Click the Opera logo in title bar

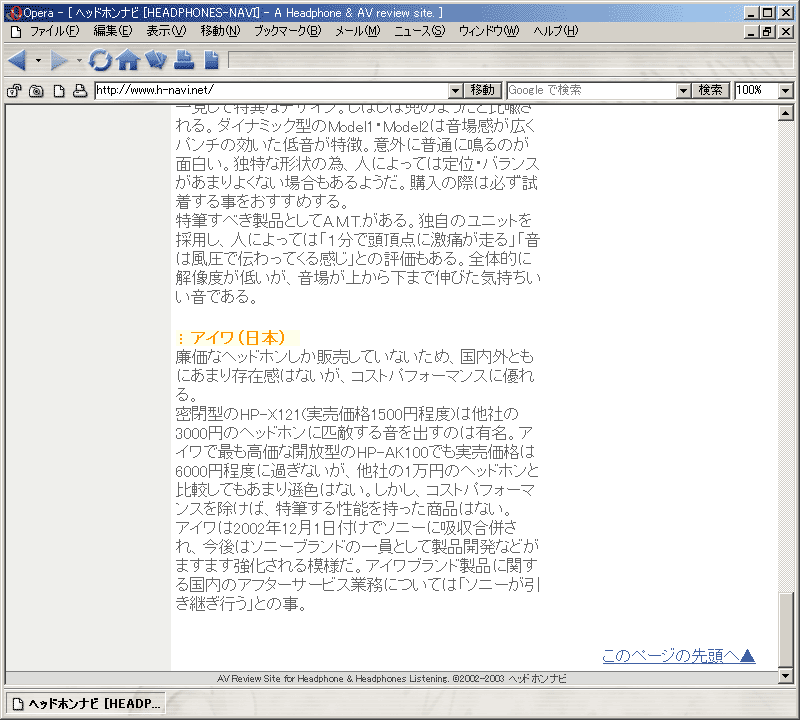pyautogui.click(x=14, y=13)
